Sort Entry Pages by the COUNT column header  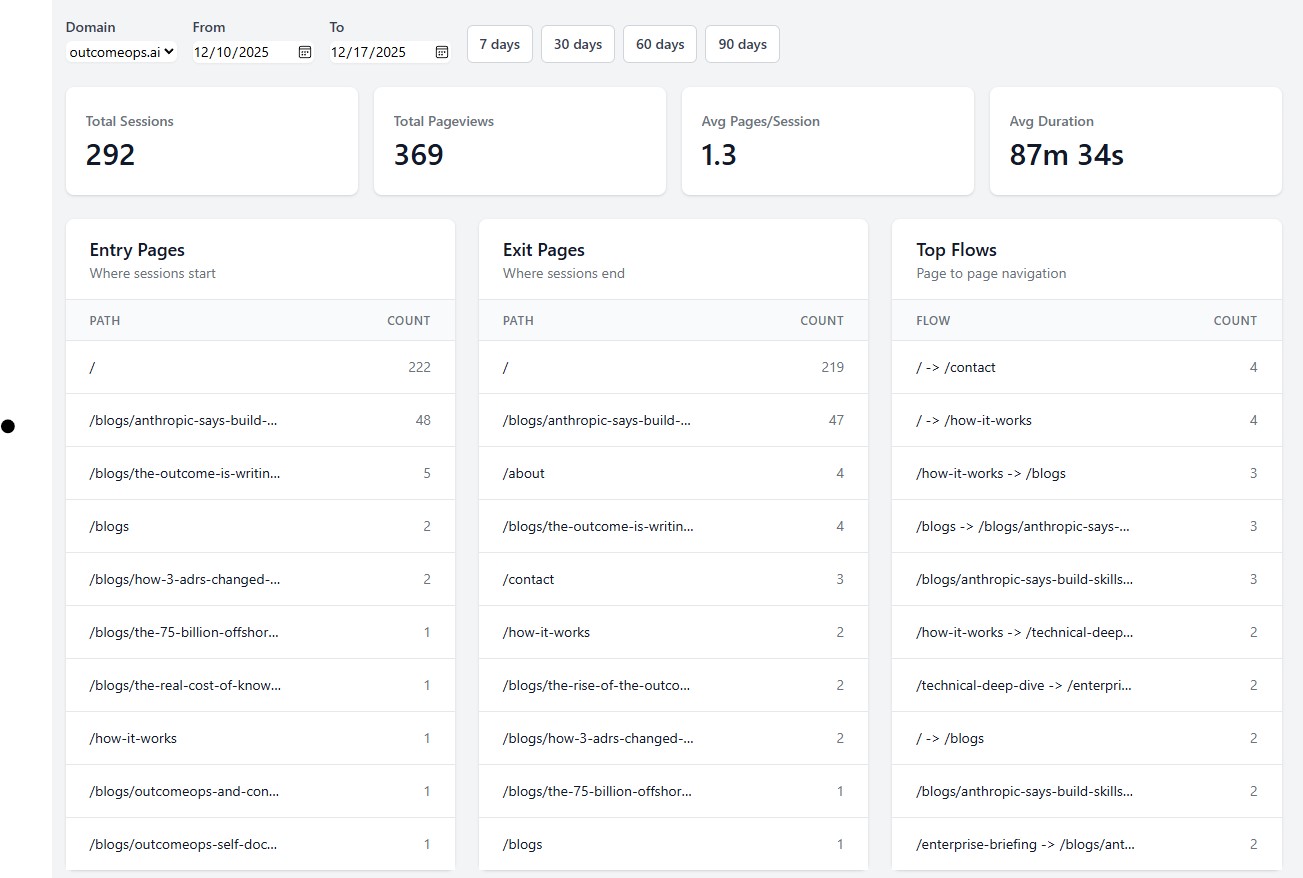(408, 320)
